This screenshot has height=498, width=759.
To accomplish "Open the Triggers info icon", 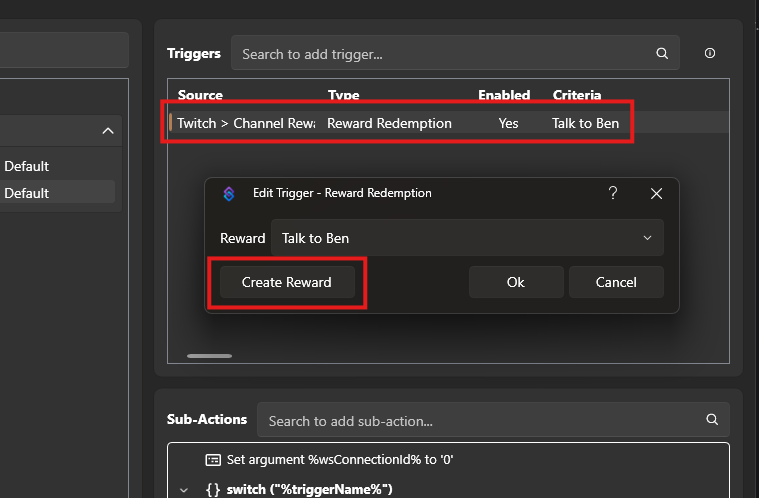I will 710,53.
